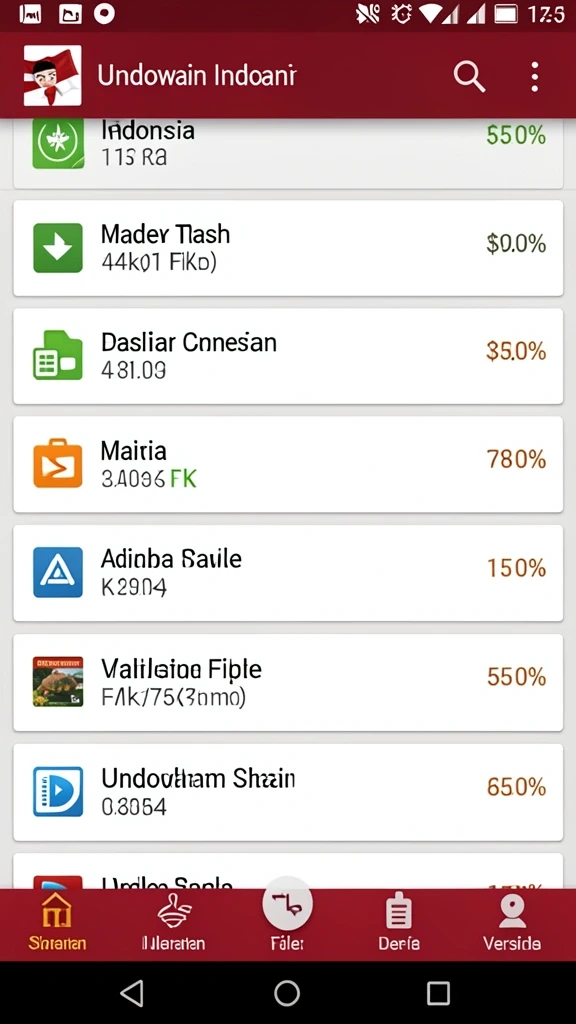Tap the Android recent apps square
The image size is (576, 1024).
click(438, 993)
